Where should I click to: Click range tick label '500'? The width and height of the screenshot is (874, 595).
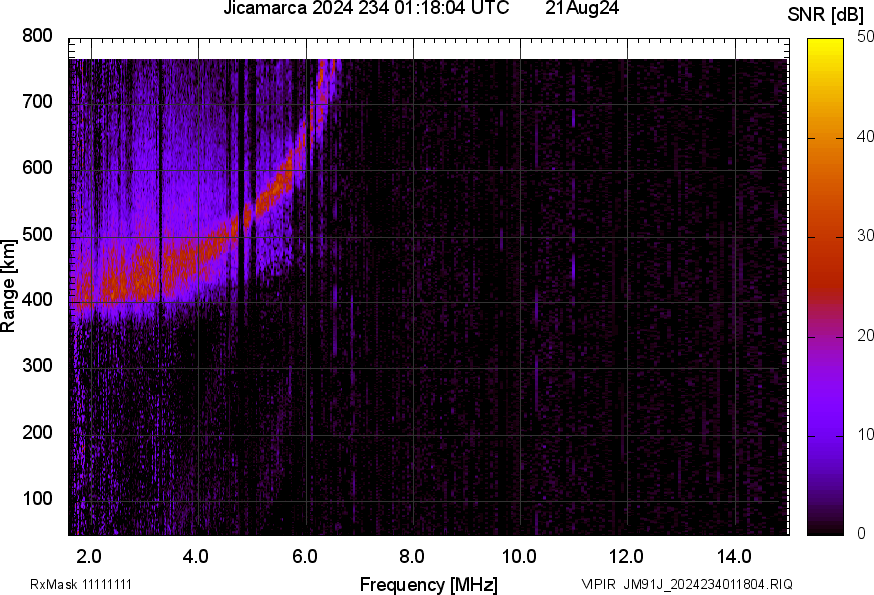click(37, 234)
